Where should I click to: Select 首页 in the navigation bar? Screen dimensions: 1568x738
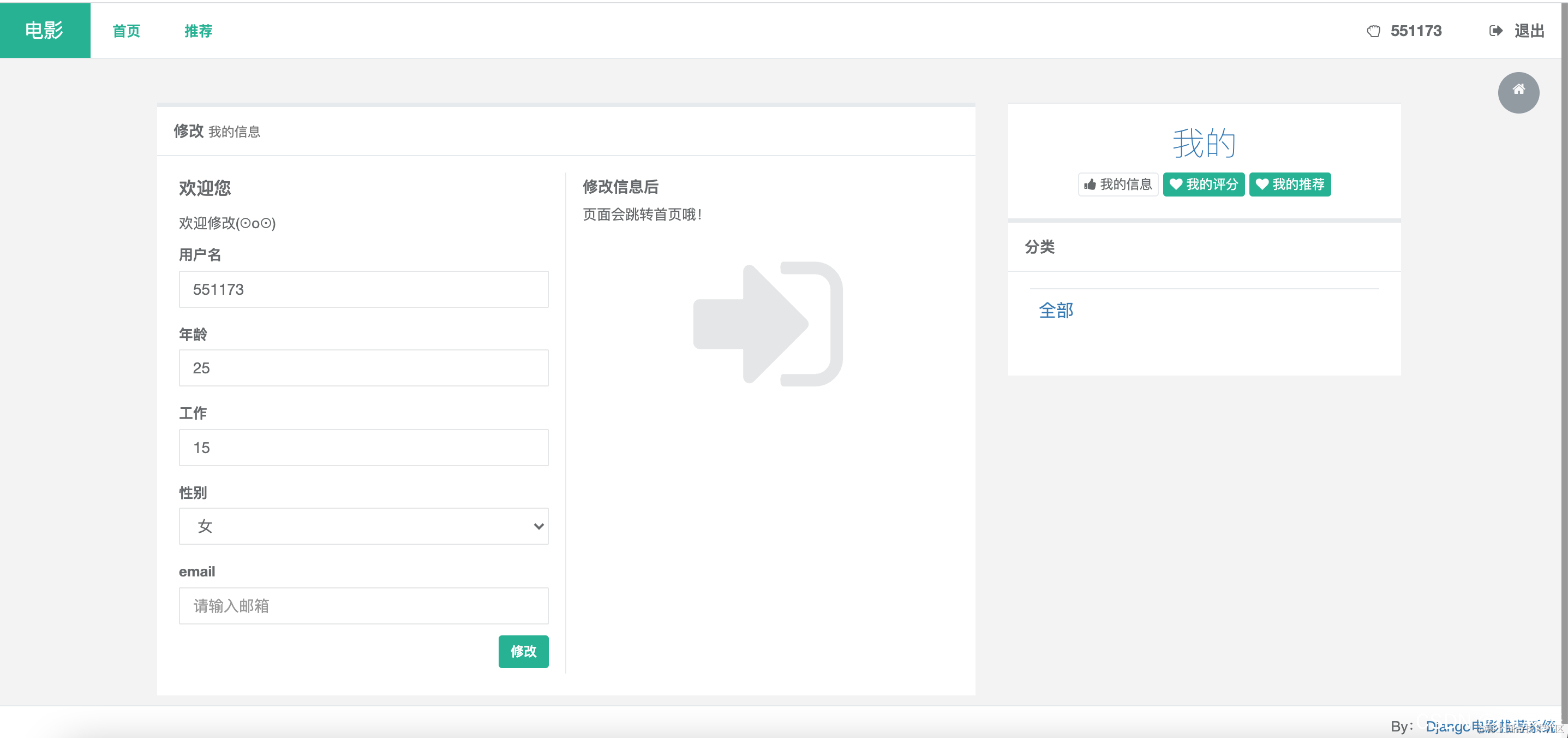click(x=125, y=31)
